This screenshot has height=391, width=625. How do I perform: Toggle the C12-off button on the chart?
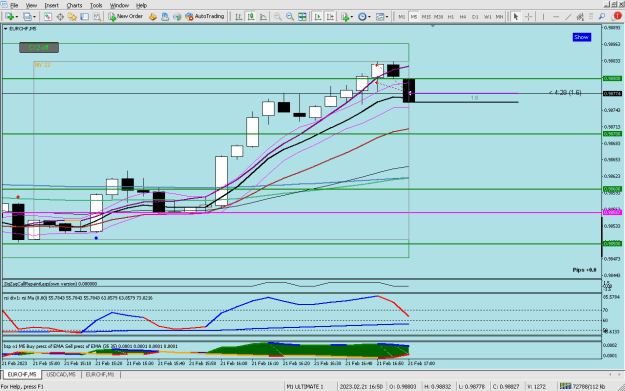[x=39, y=47]
